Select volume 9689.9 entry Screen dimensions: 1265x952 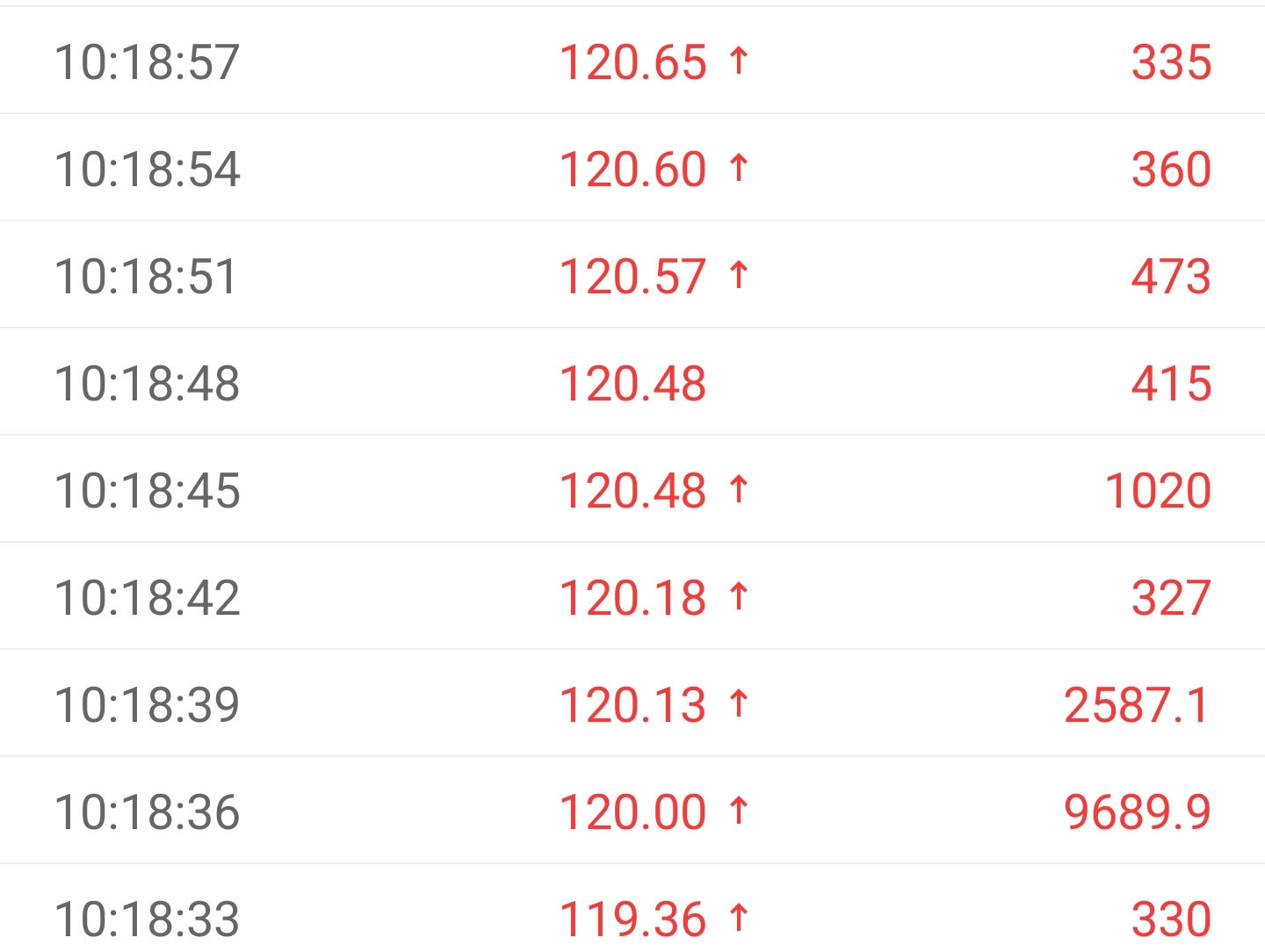[x=1138, y=812]
